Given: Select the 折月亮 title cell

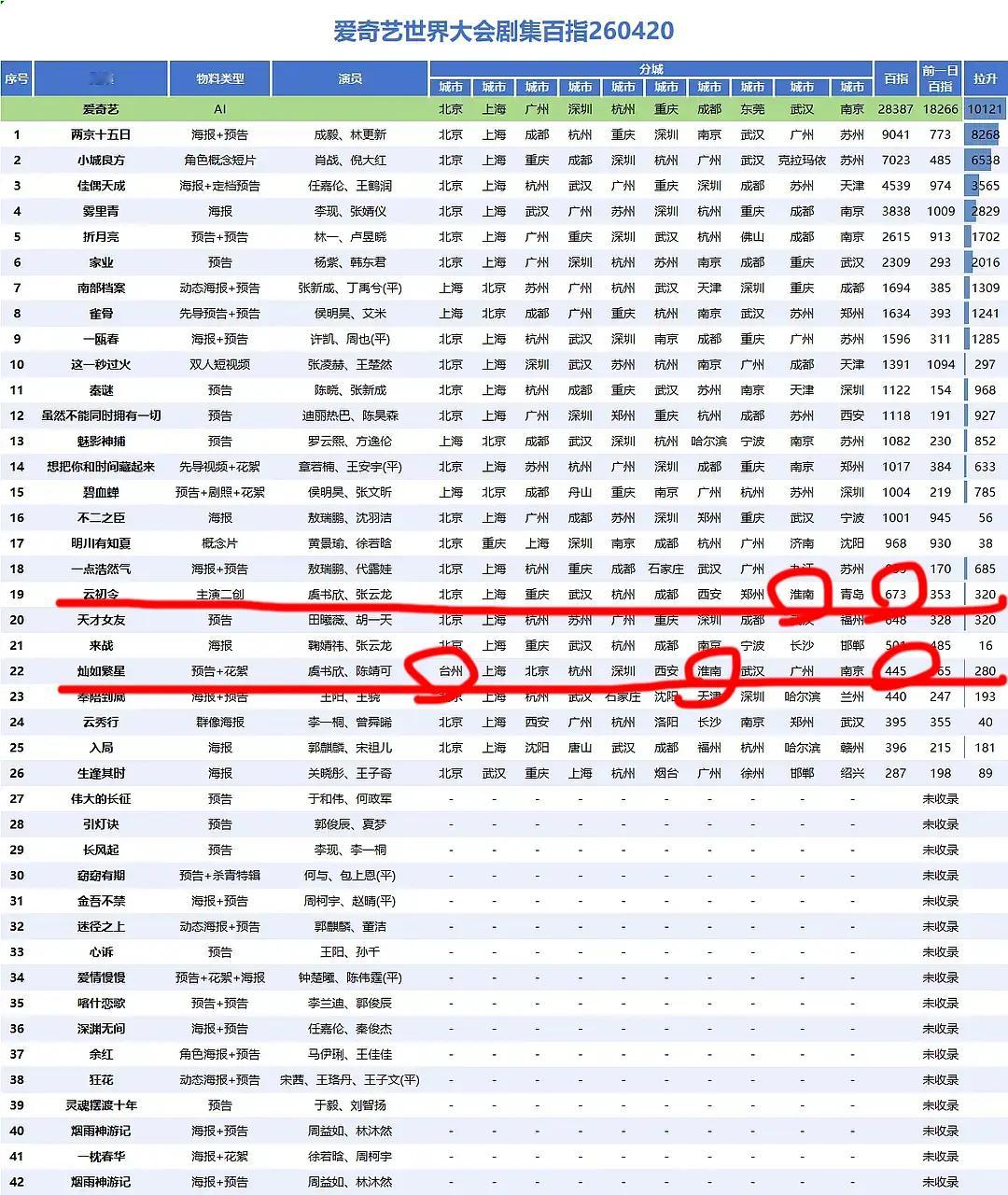Looking at the screenshot, I should (101, 237).
